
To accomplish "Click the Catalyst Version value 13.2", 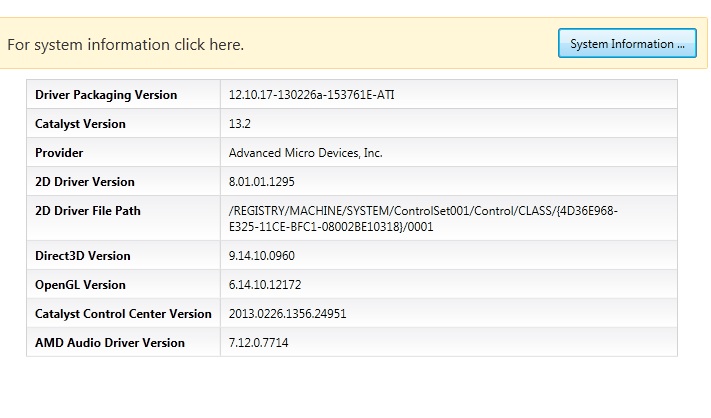I will point(239,124).
